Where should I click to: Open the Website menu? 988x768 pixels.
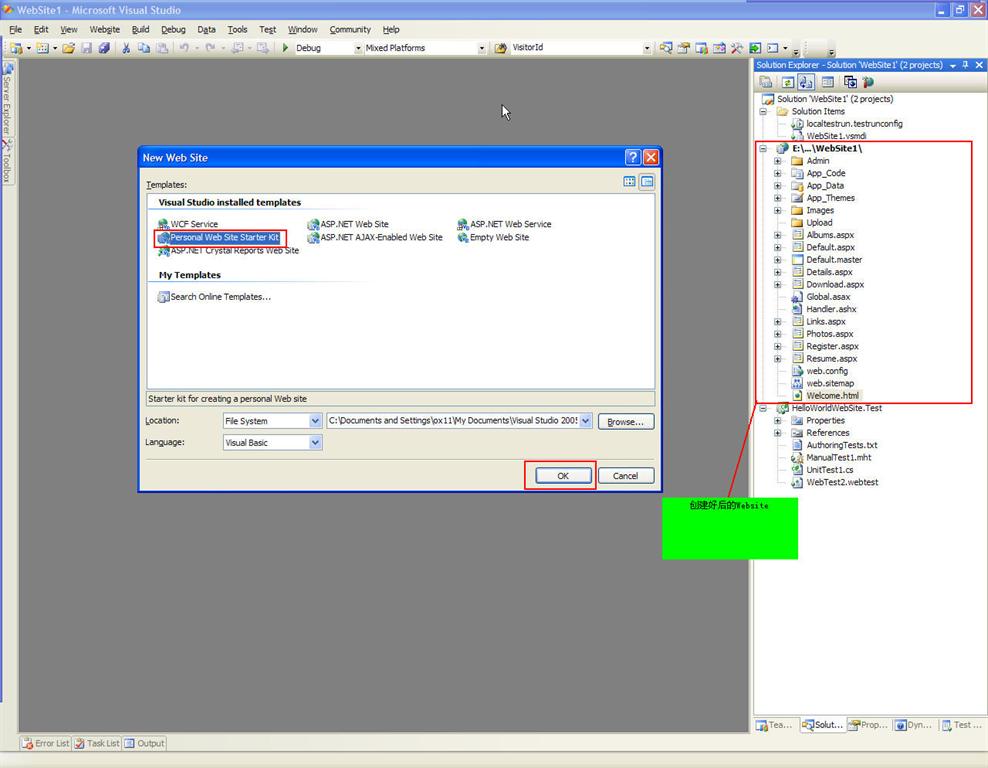click(105, 30)
